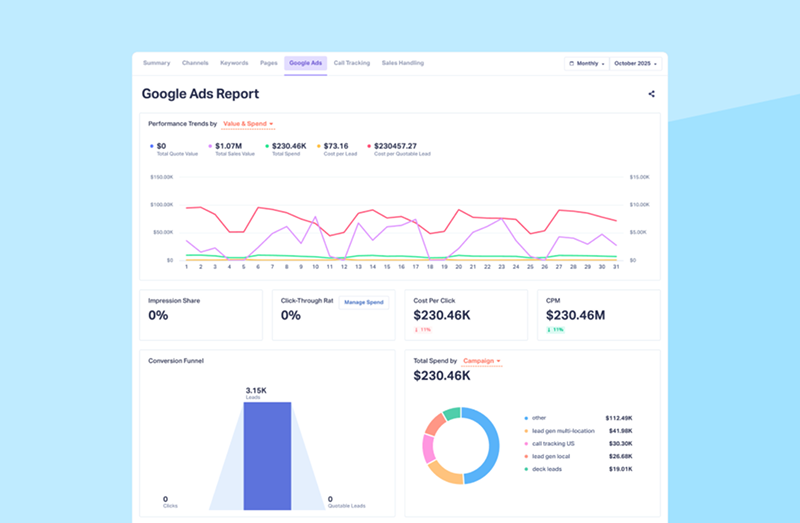Click the 'Impression Share' label
The width and height of the screenshot is (800, 523).
[x=174, y=301]
